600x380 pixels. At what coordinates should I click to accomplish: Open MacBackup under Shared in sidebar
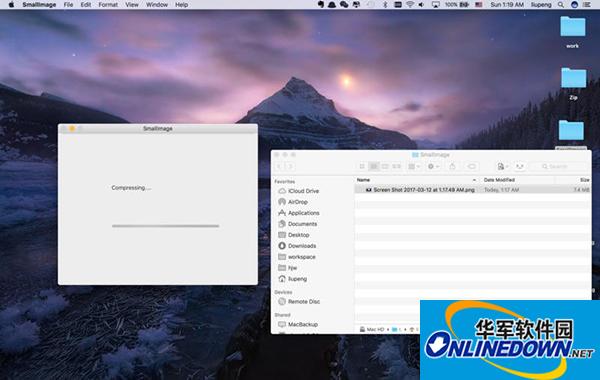[x=298, y=324]
